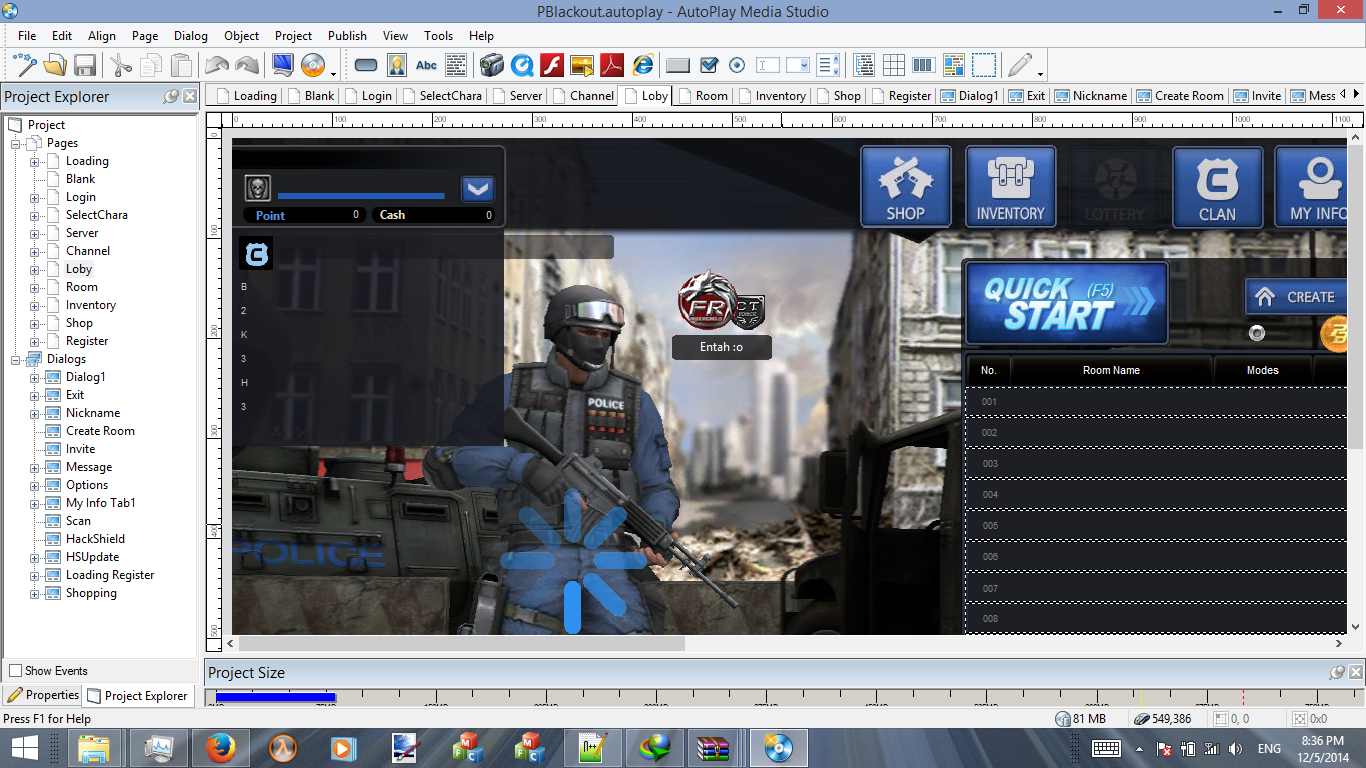Expand the Options dialog node
This screenshot has width=1366, height=768.
(35, 485)
